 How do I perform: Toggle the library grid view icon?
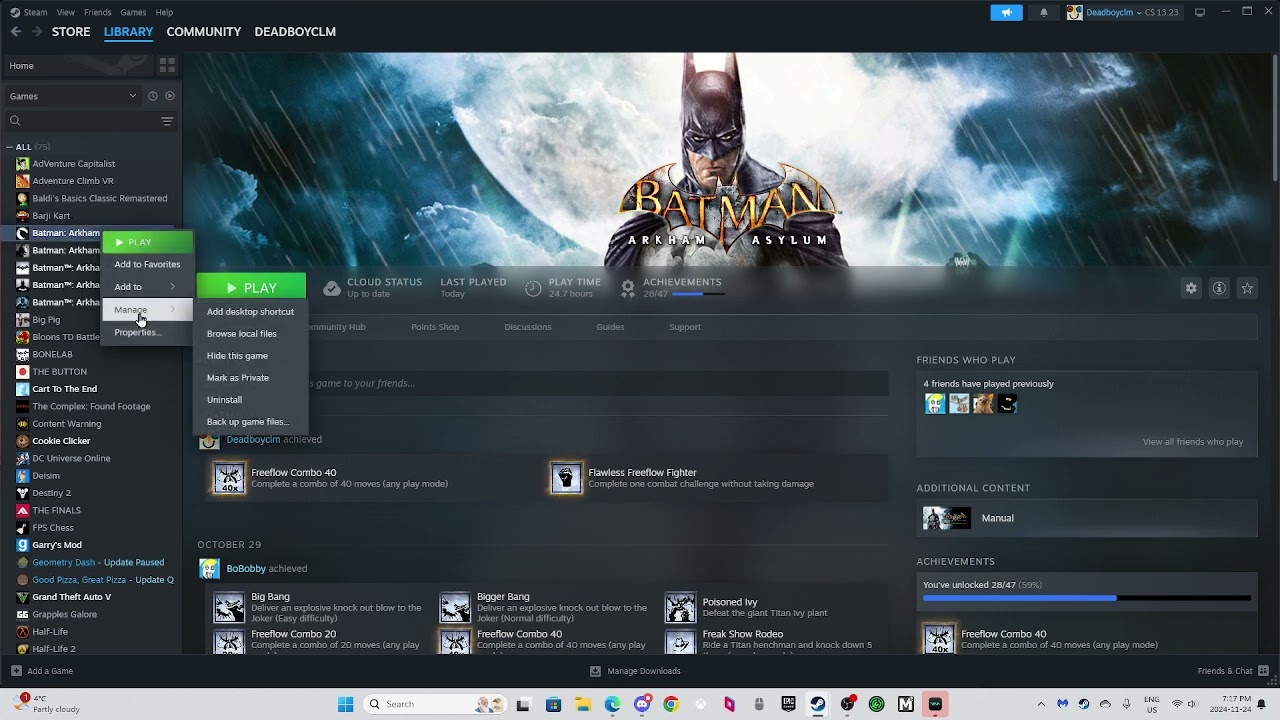click(x=167, y=65)
